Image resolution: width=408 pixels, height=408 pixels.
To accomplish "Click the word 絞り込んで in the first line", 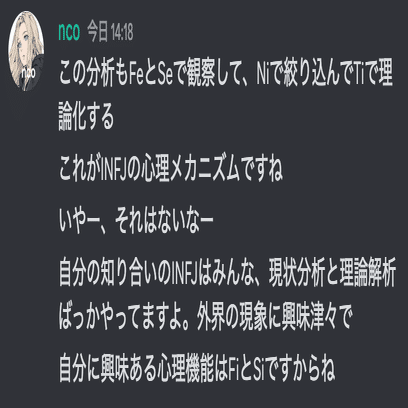I will point(317,75).
